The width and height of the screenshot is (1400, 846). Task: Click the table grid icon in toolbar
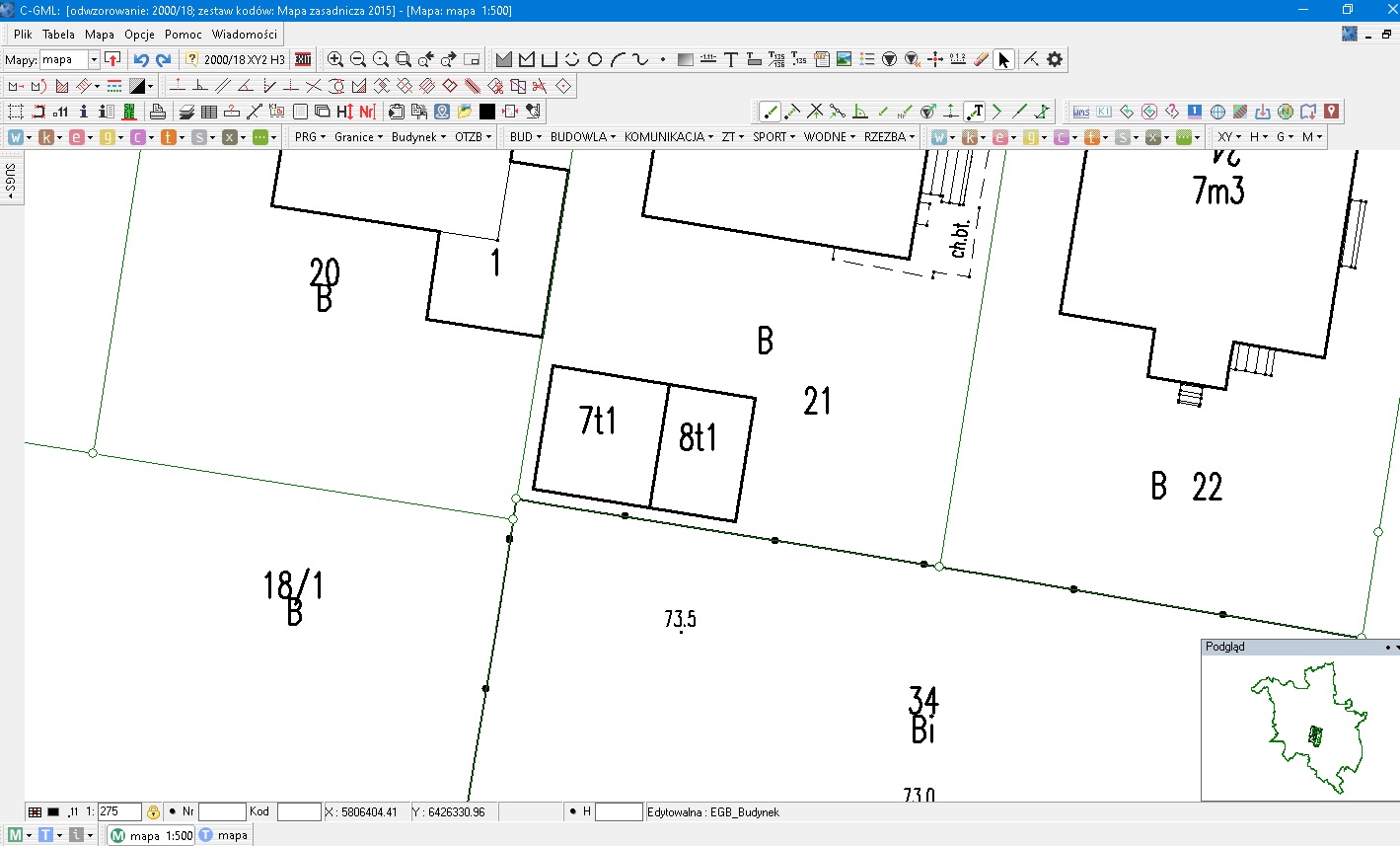209,112
